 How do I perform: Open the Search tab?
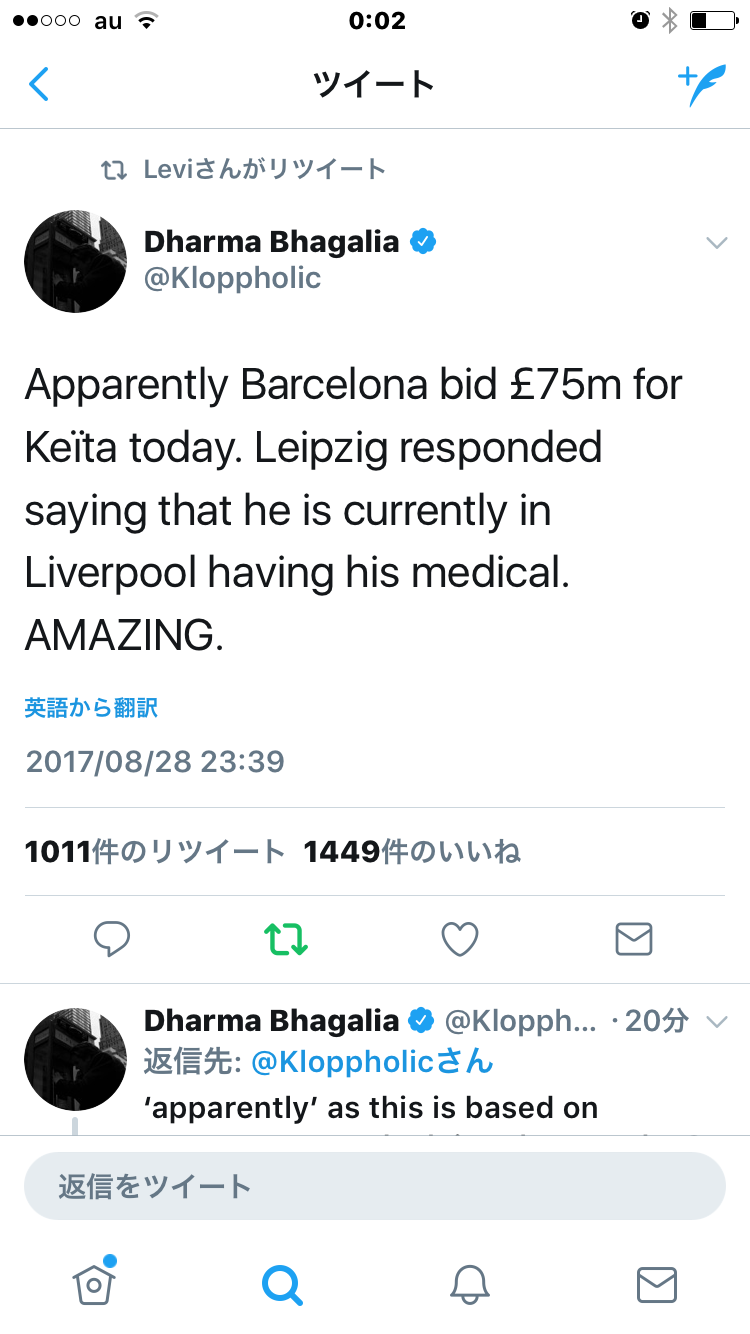[x=281, y=1284]
